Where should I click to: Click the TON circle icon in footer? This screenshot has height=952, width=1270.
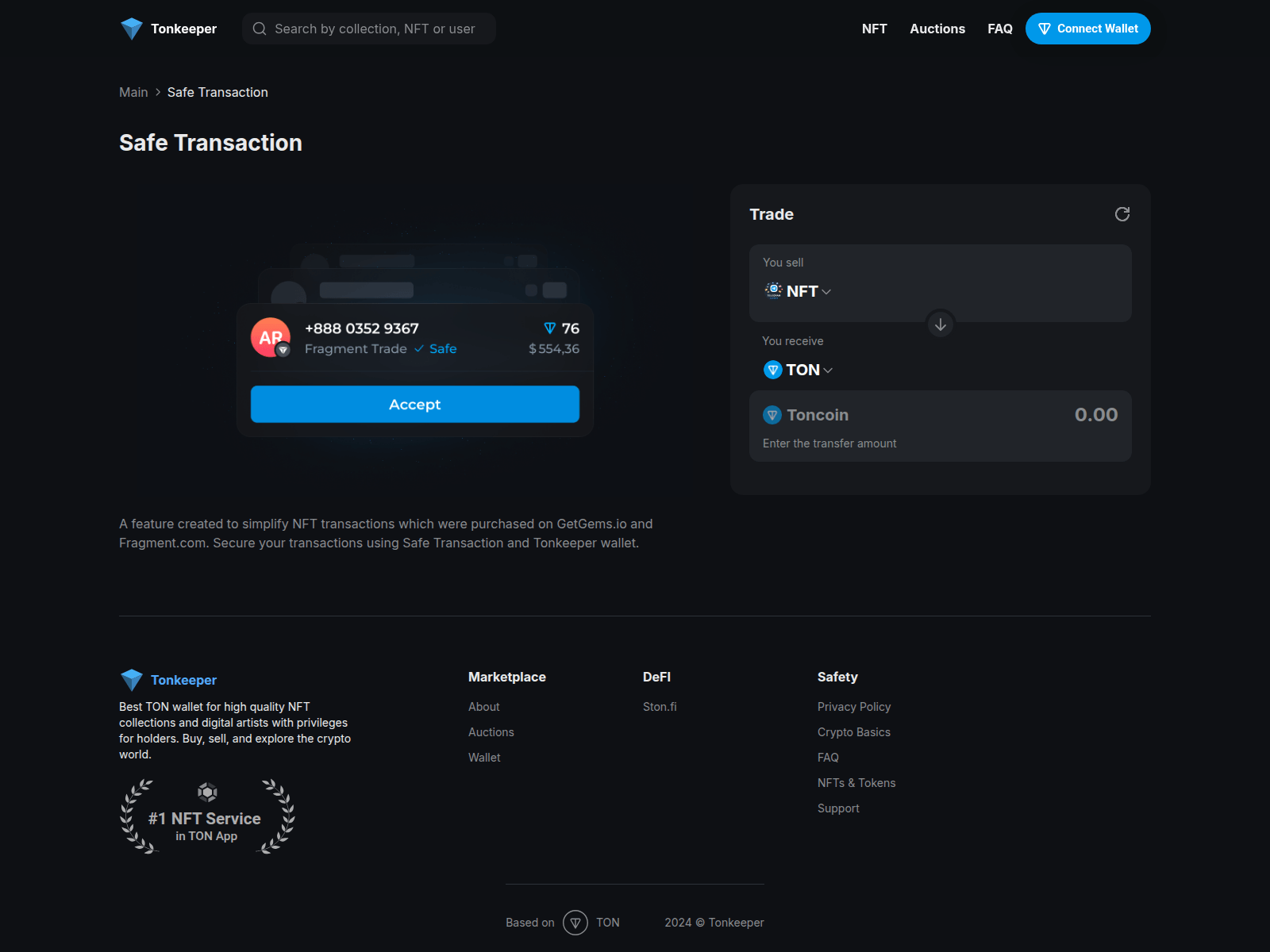click(575, 923)
